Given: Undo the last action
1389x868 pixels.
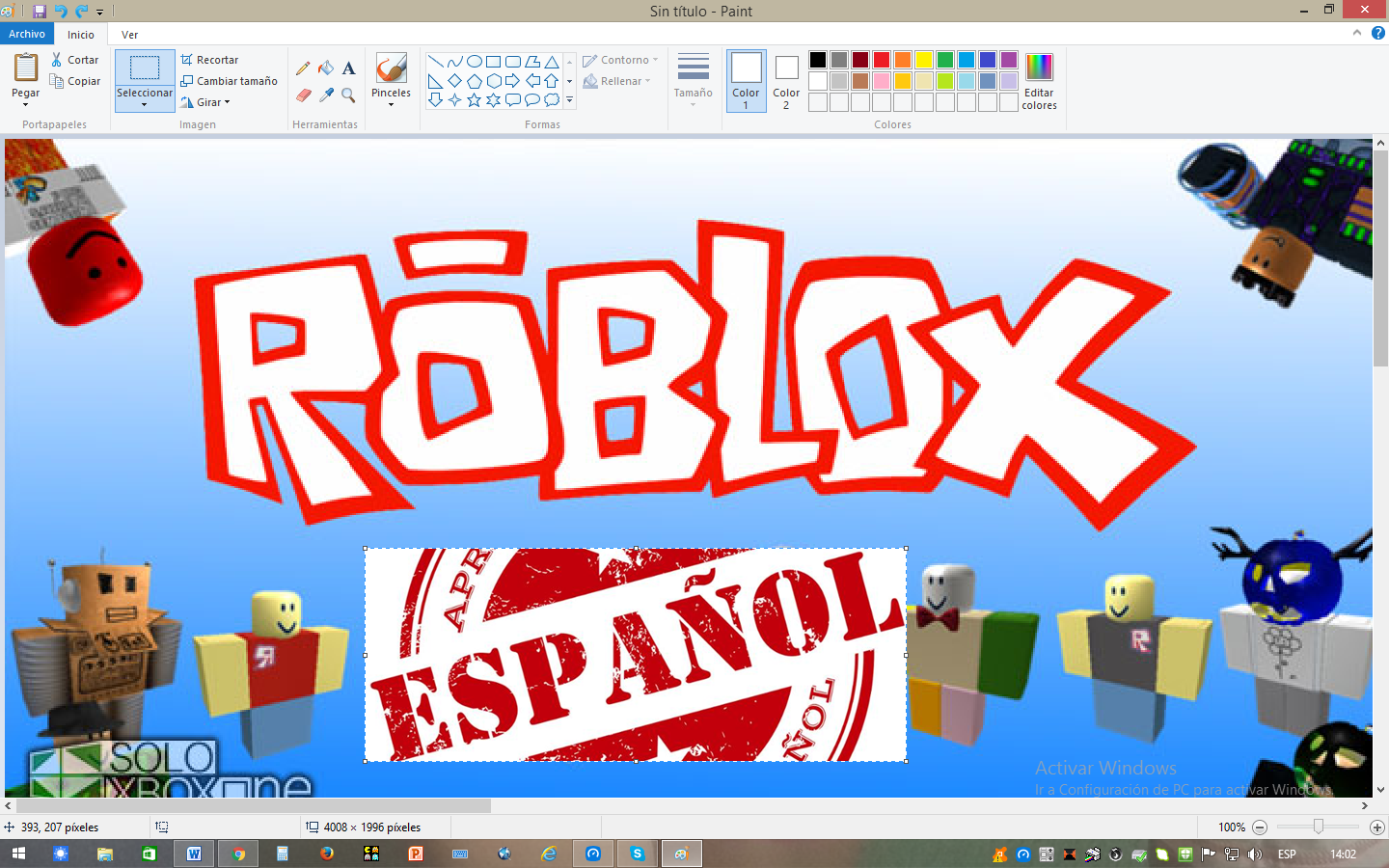Looking at the screenshot, I should click(x=61, y=12).
